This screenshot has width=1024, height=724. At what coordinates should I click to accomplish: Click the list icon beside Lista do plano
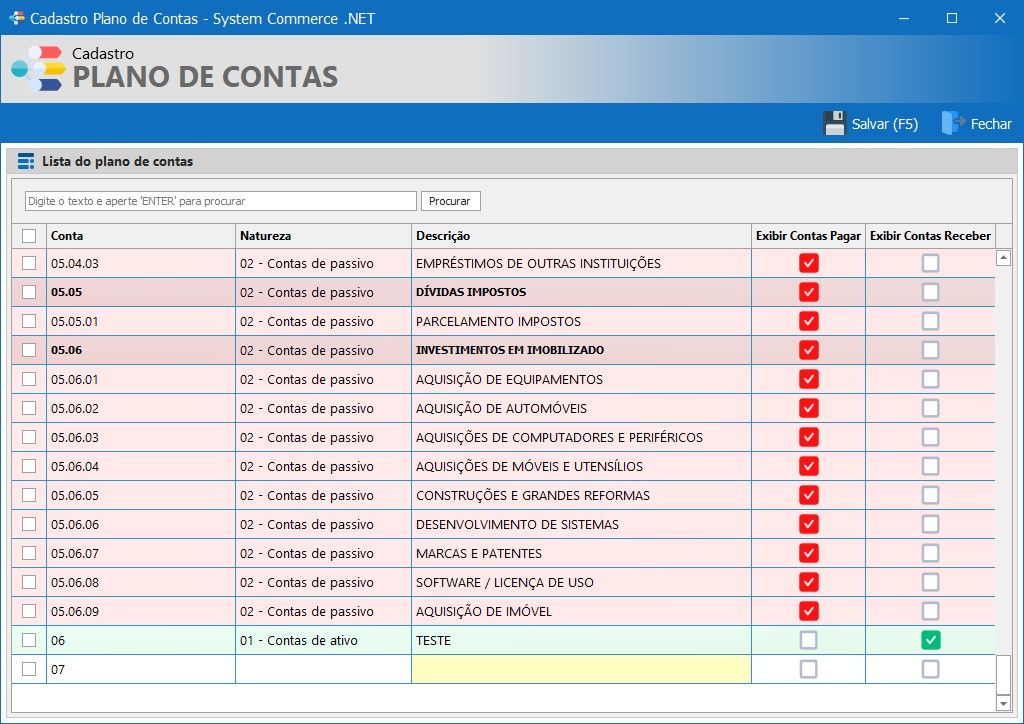pyautogui.click(x=26, y=161)
